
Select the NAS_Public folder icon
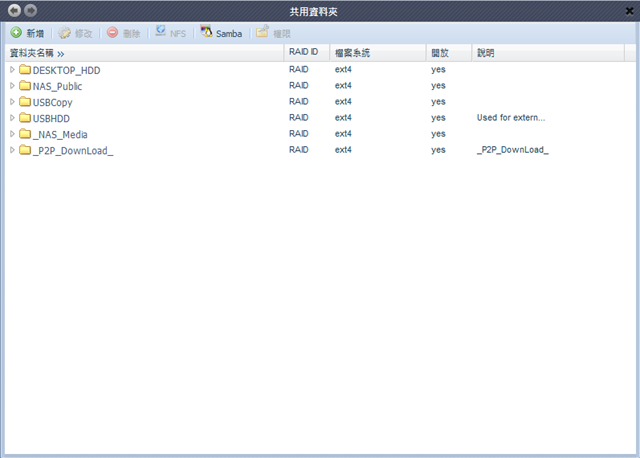click(25, 85)
